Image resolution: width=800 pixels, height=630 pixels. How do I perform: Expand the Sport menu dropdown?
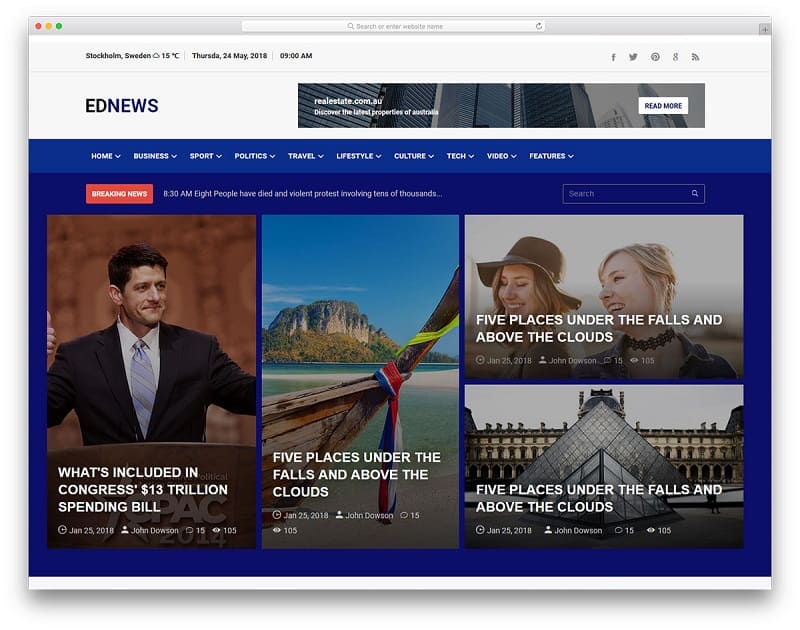point(205,156)
